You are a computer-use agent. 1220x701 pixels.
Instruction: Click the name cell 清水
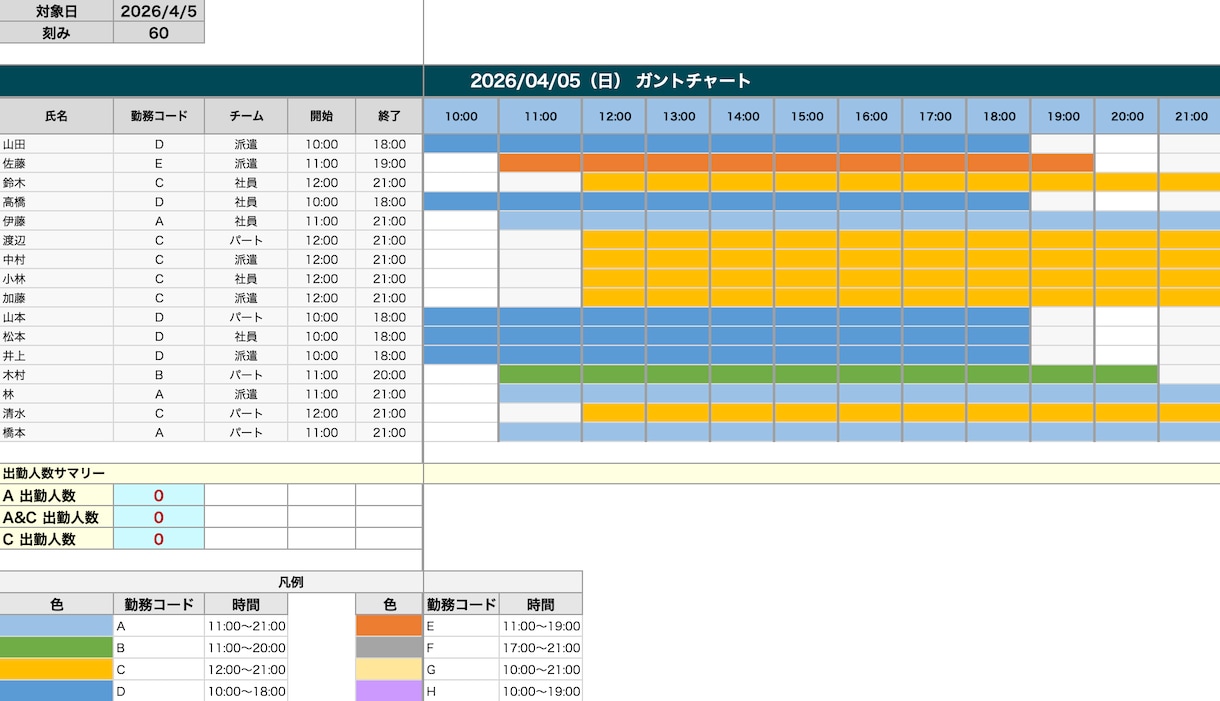pyautogui.click(x=57, y=414)
